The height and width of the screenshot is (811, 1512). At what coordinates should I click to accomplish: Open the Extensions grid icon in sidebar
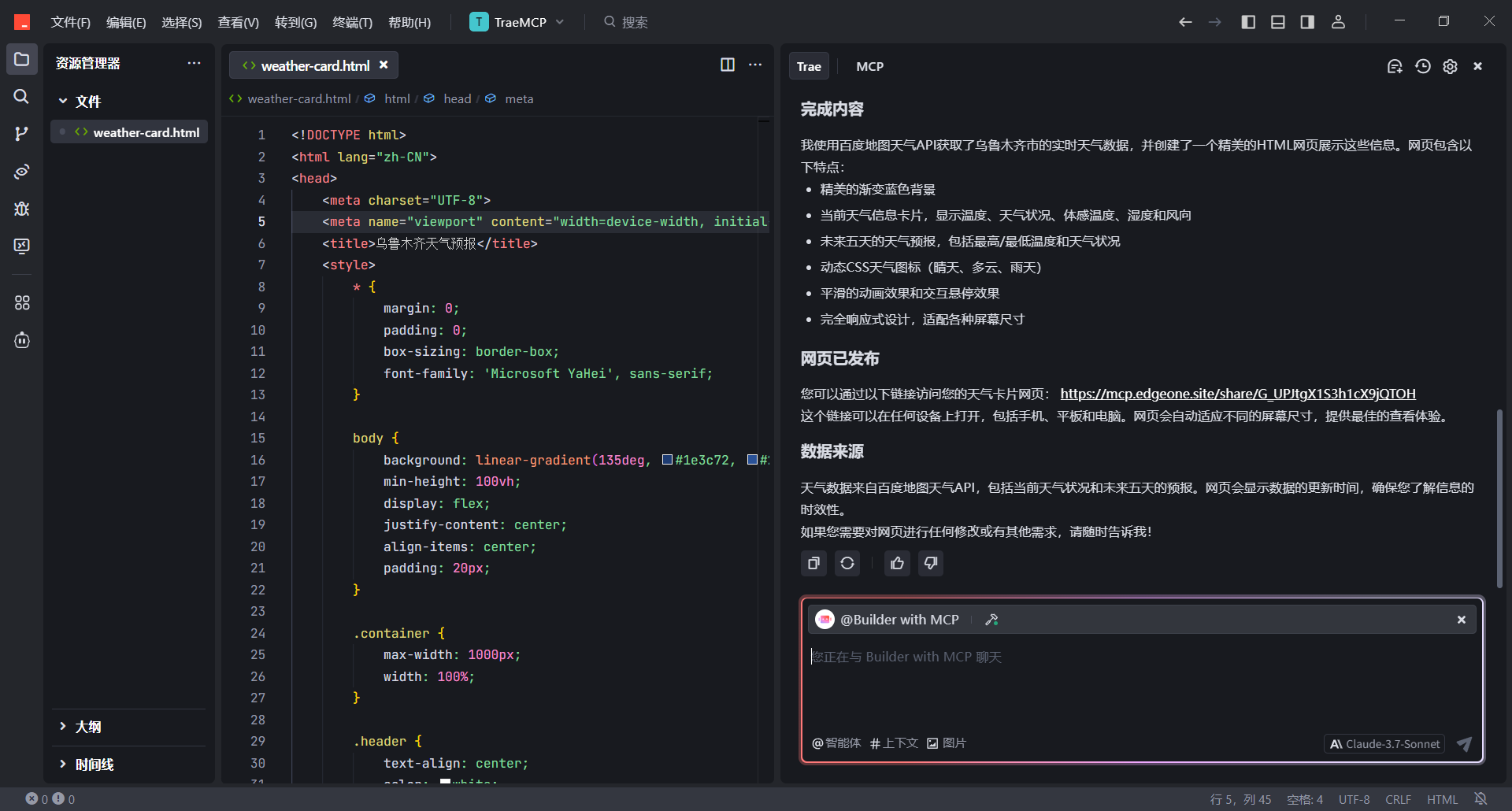pyautogui.click(x=22, y=302)
